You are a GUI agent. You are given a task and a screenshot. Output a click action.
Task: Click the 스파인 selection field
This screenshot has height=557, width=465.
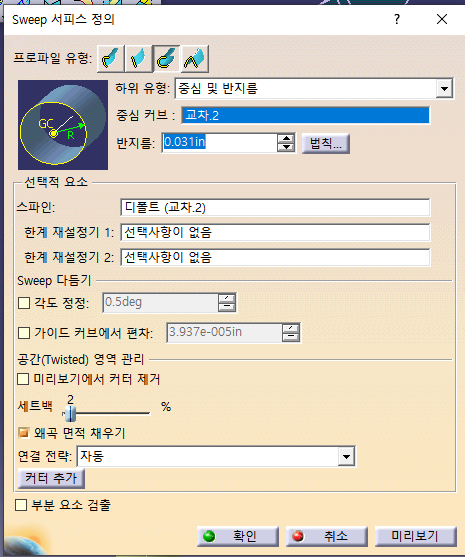pos(275,207)
